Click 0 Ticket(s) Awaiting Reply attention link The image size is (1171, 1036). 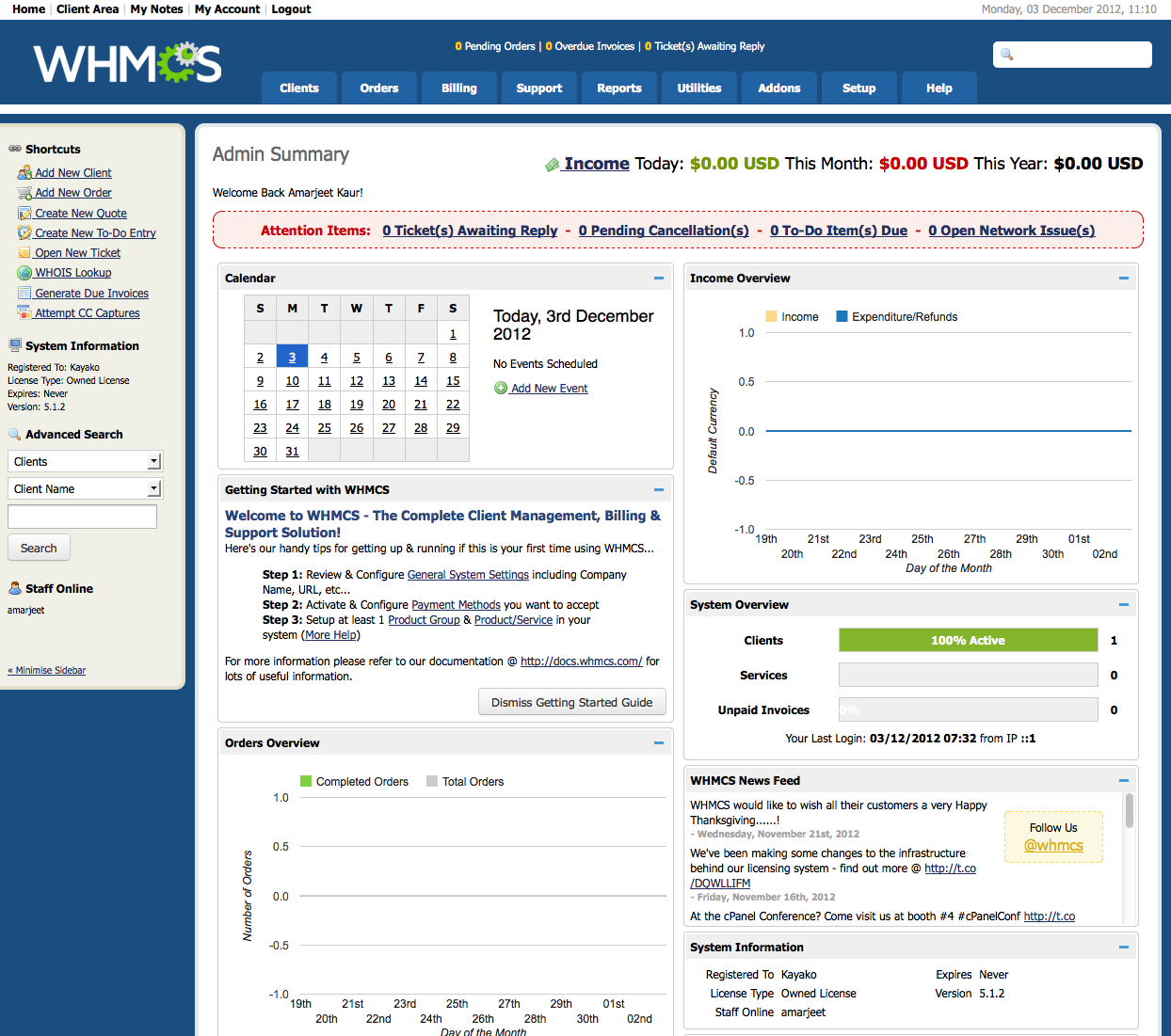pos(470,231)
